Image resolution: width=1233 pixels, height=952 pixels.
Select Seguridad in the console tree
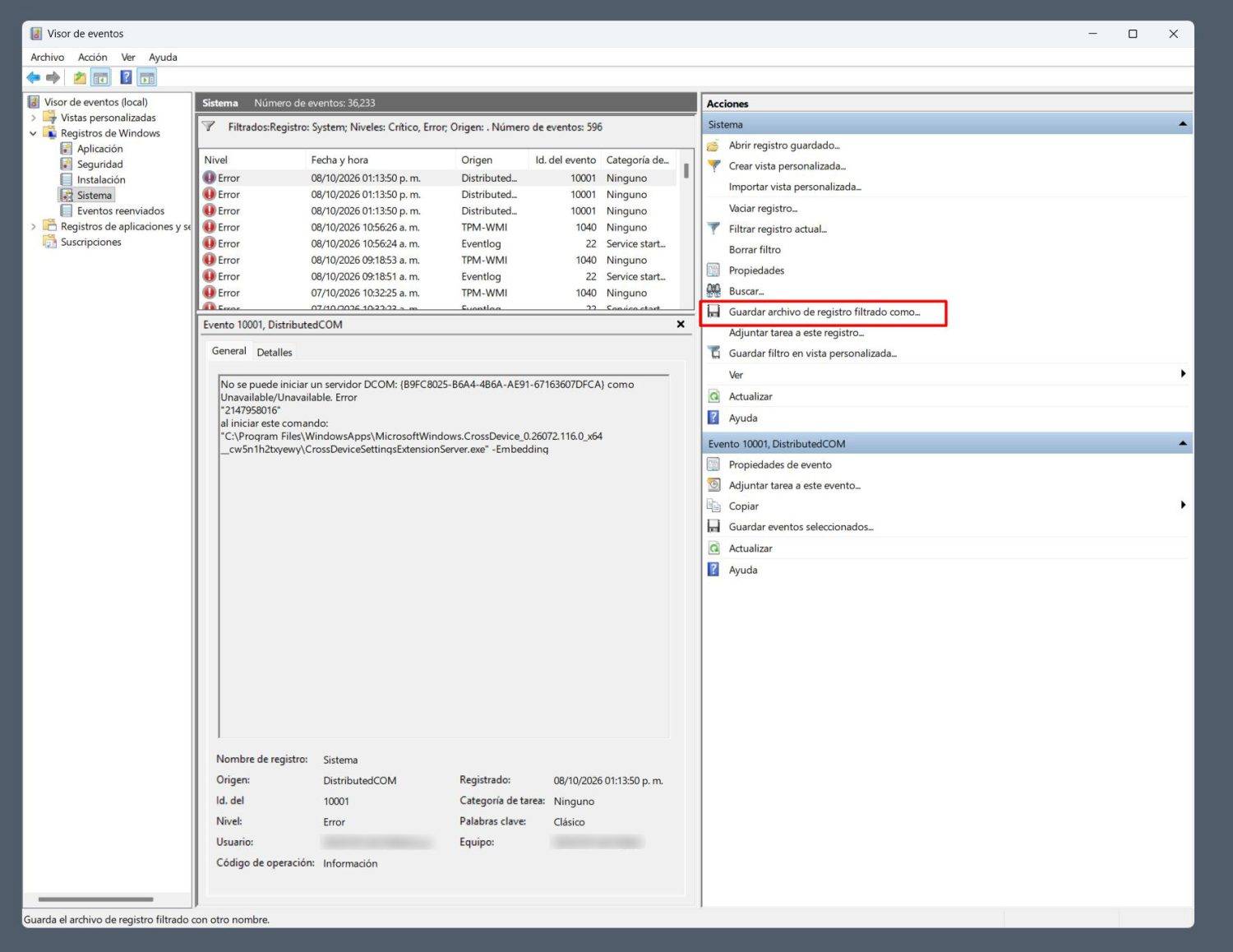tap(100, 164)
